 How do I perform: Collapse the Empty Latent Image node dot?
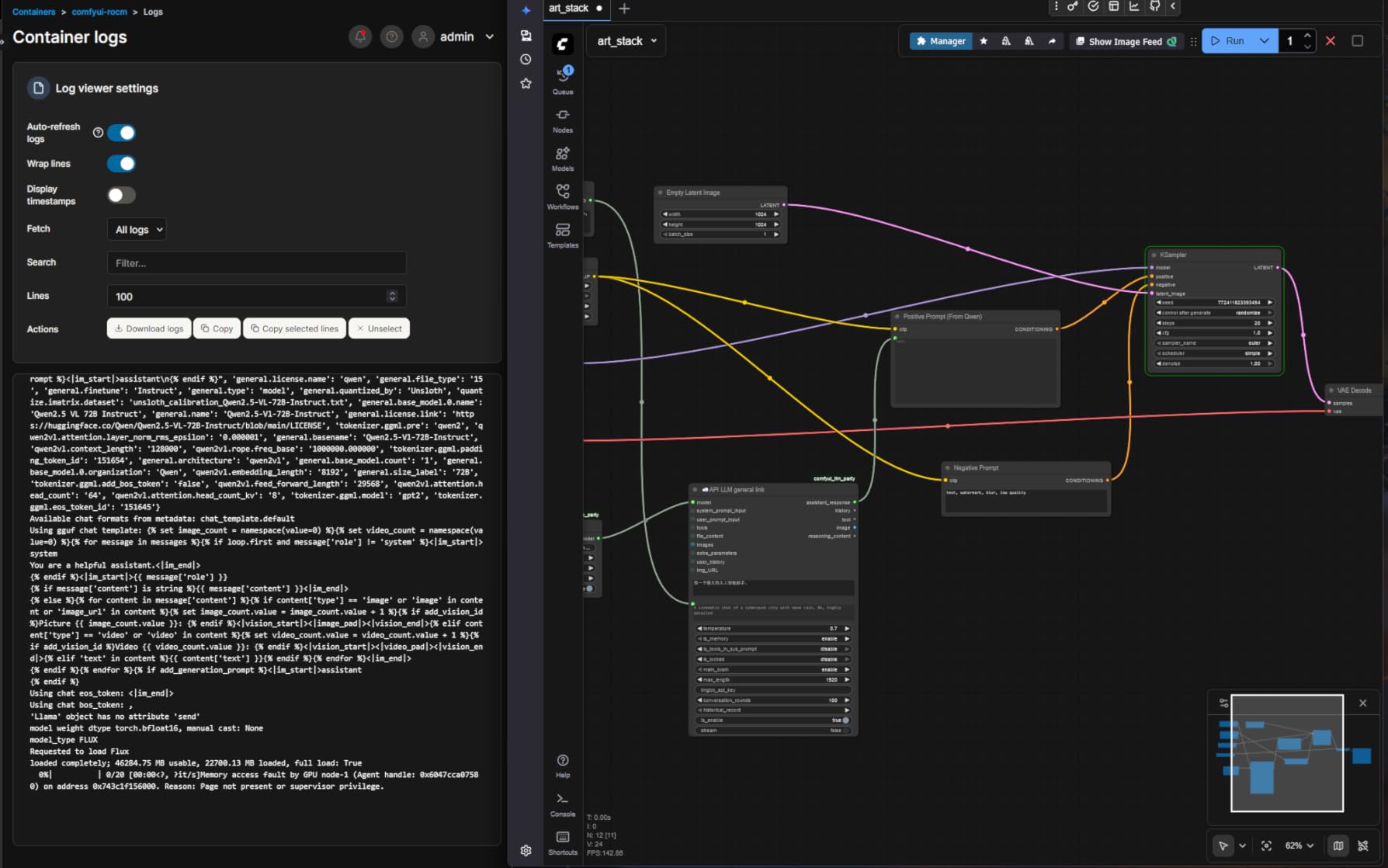tap(661, 193)
